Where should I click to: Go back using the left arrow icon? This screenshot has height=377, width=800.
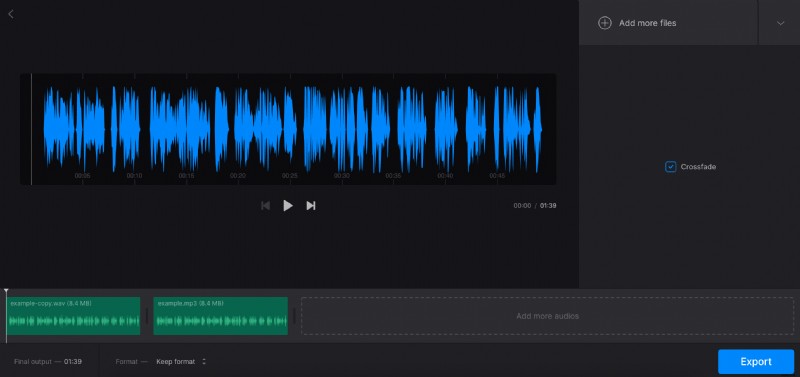(11, 14)
